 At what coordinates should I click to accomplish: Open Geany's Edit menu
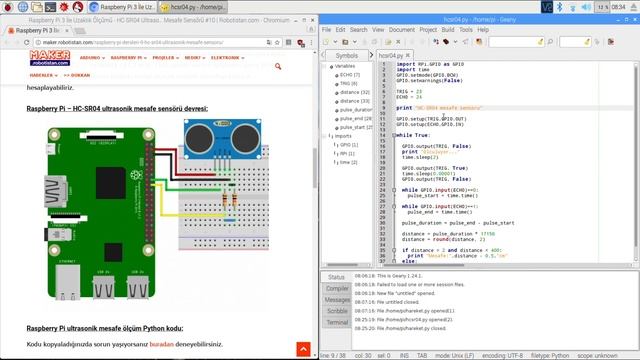(340, 30)
